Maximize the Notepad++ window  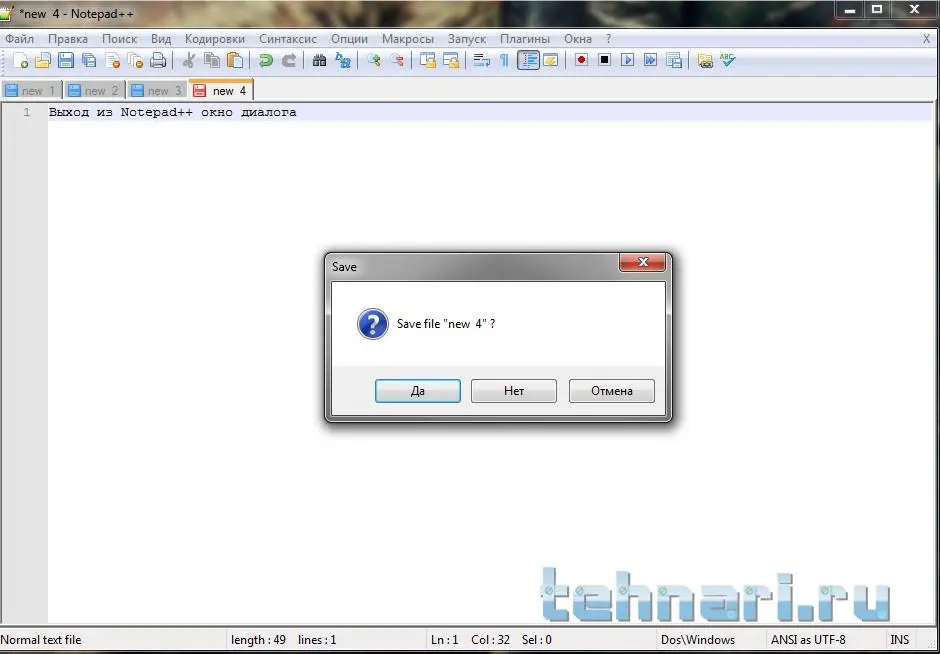coord(877,9)
